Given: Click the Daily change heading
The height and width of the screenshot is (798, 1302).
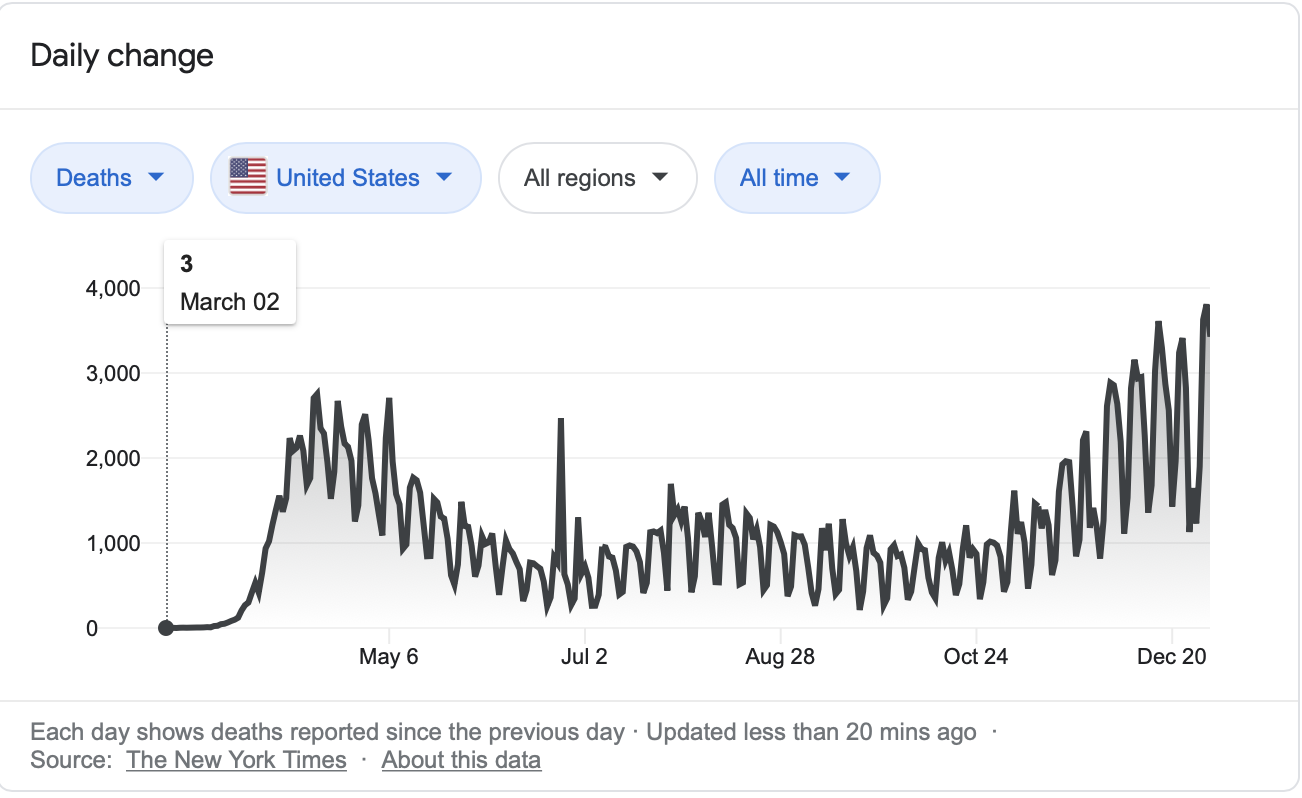Looking at the screenshot, I should (x=122, y=55).
